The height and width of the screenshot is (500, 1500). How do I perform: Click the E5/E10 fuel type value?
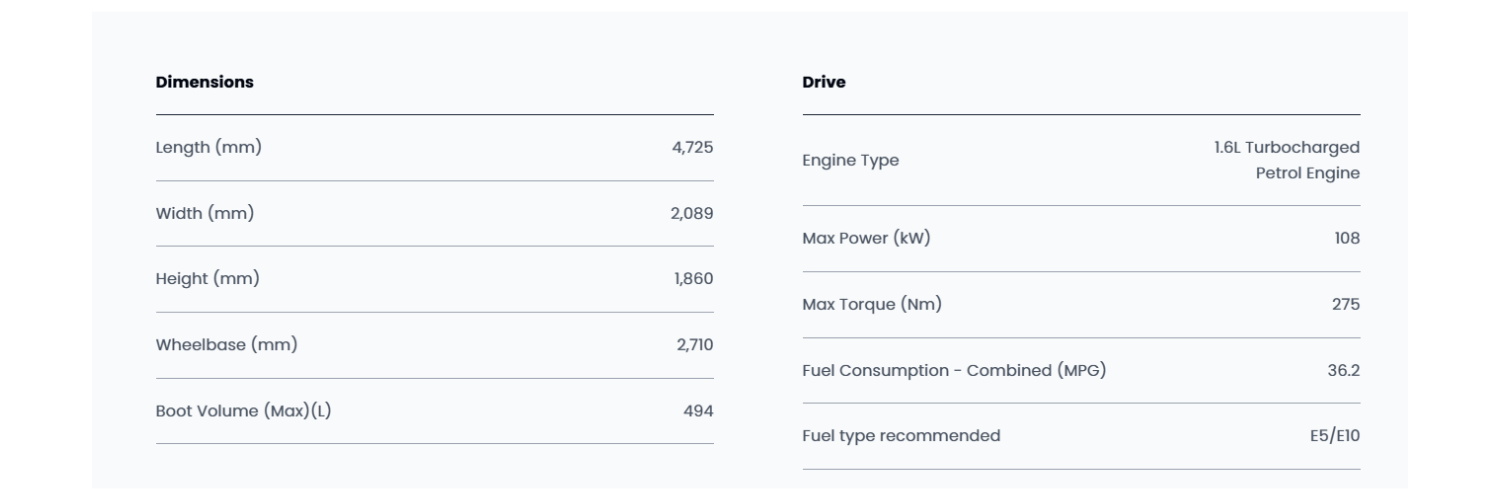tap(1335, 436)
